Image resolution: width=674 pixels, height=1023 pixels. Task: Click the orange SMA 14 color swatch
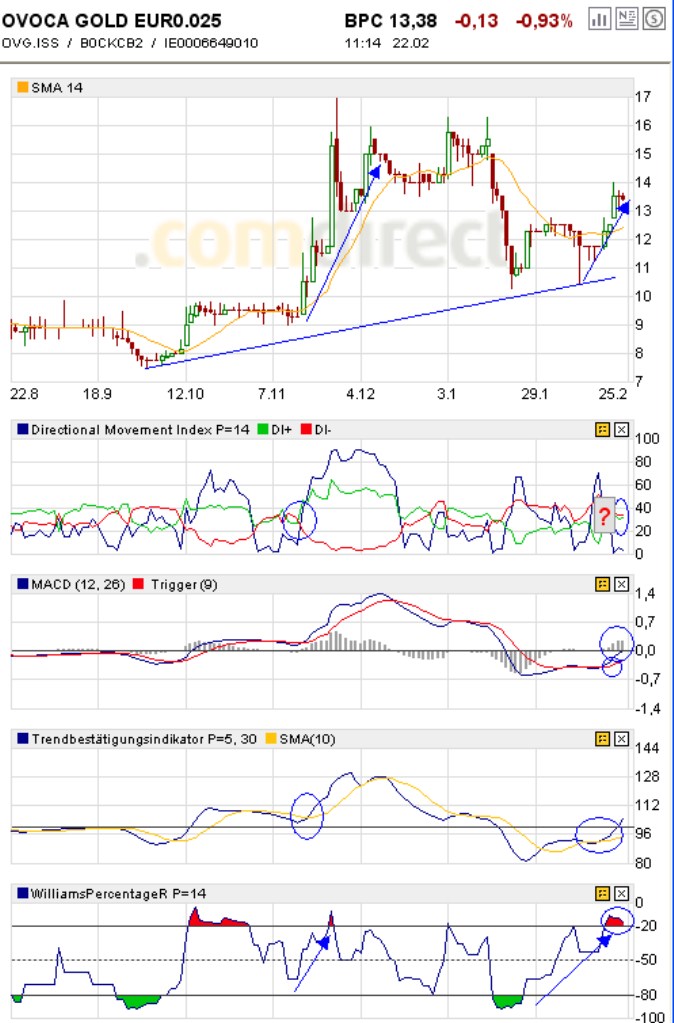pos(23,88)
